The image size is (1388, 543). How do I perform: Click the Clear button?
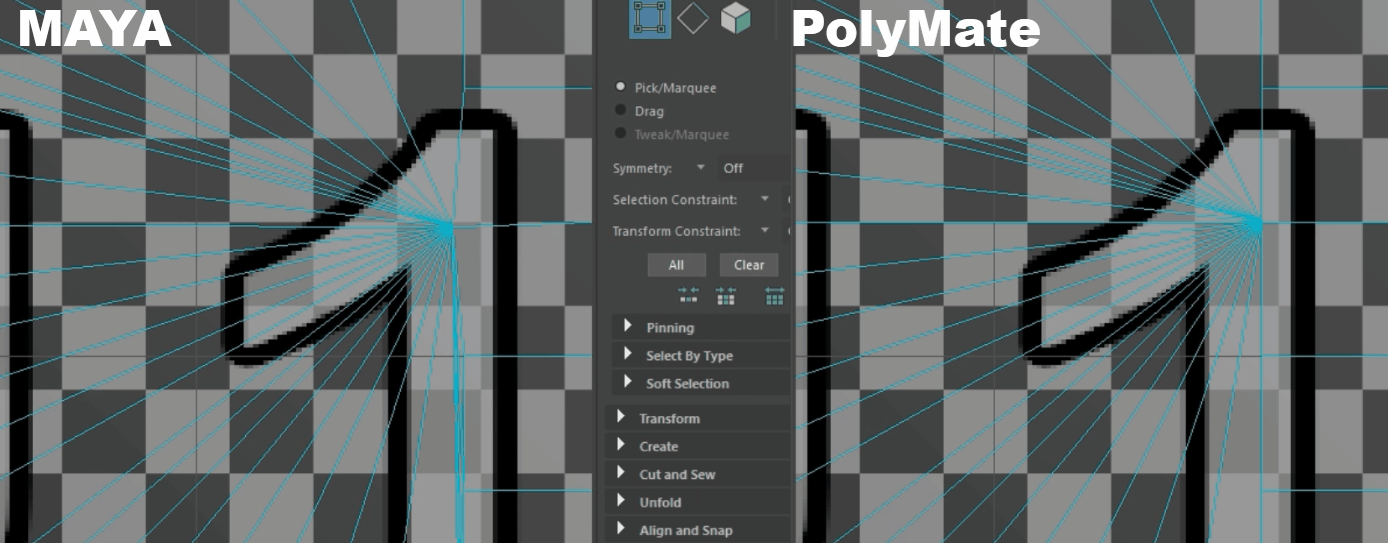click(x=749, y=265)
